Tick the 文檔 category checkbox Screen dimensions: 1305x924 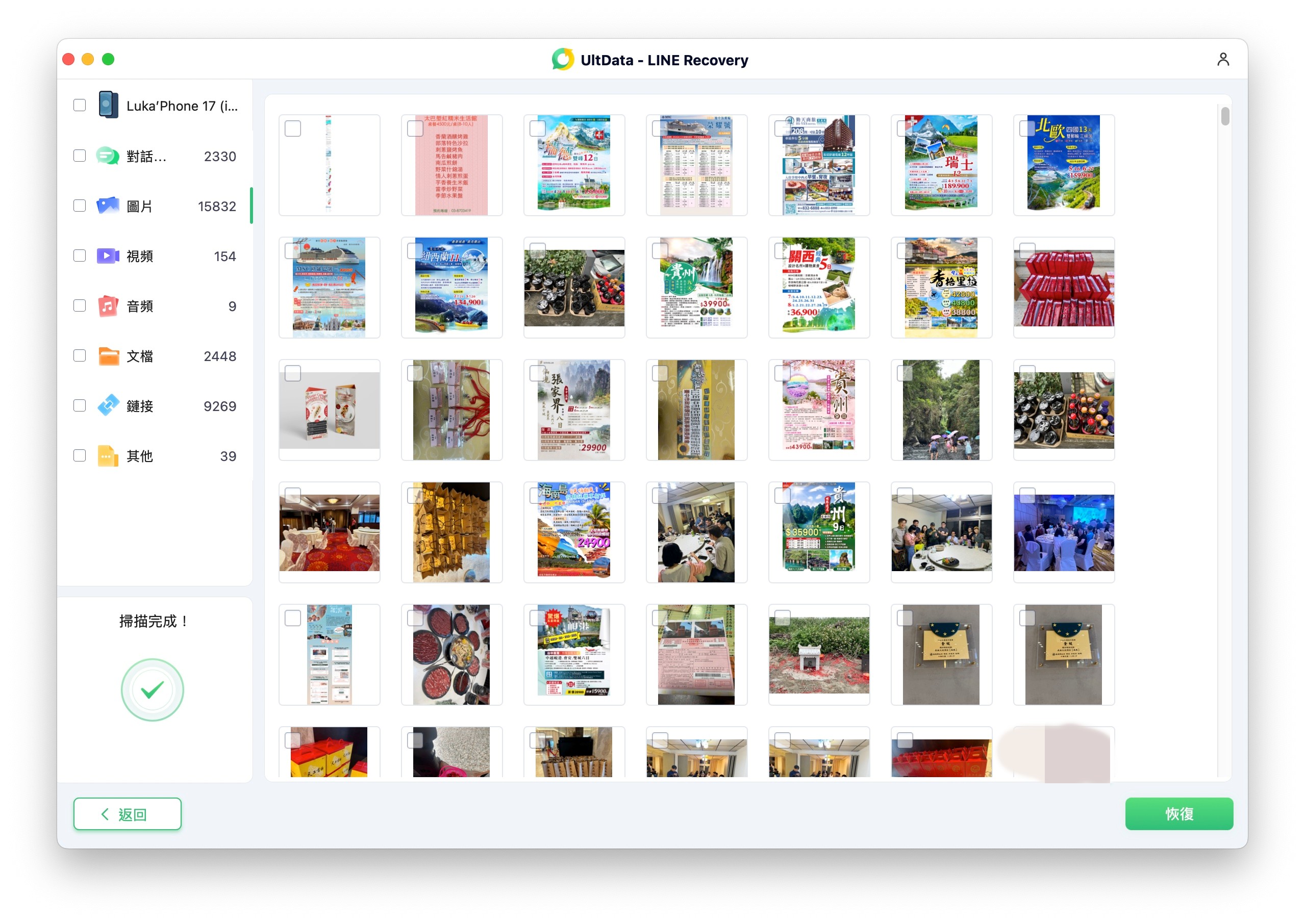pyautogui.click(x=79, y=355)
